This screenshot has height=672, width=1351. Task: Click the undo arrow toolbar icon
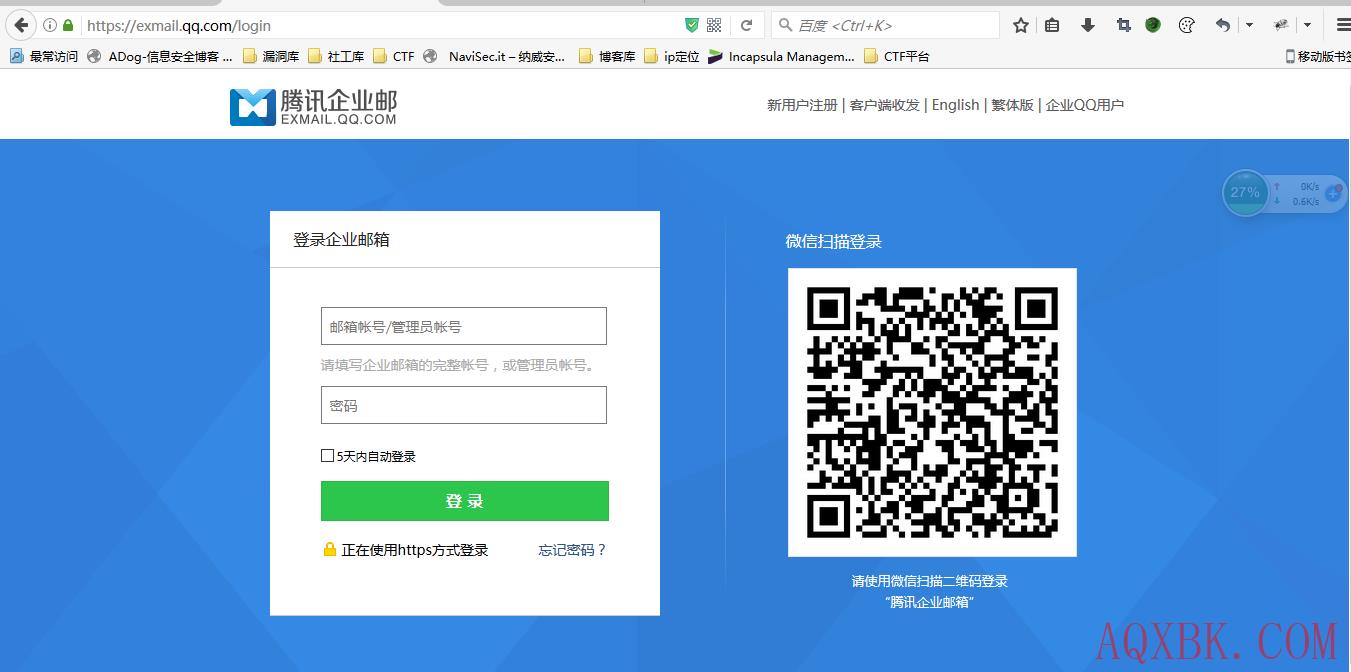[1222, 25]
